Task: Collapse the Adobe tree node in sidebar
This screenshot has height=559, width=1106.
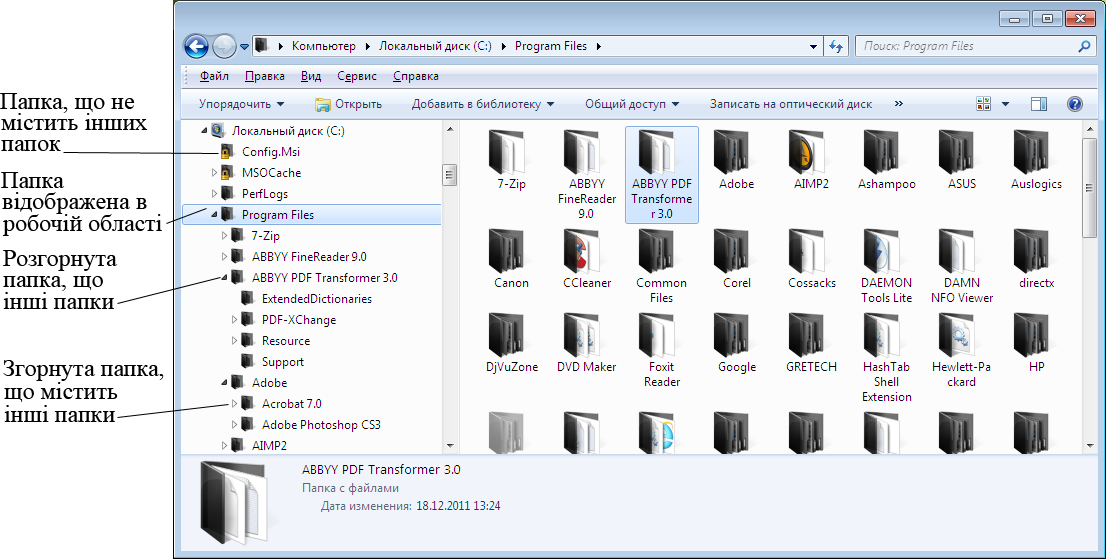Action: coord(224,383)
